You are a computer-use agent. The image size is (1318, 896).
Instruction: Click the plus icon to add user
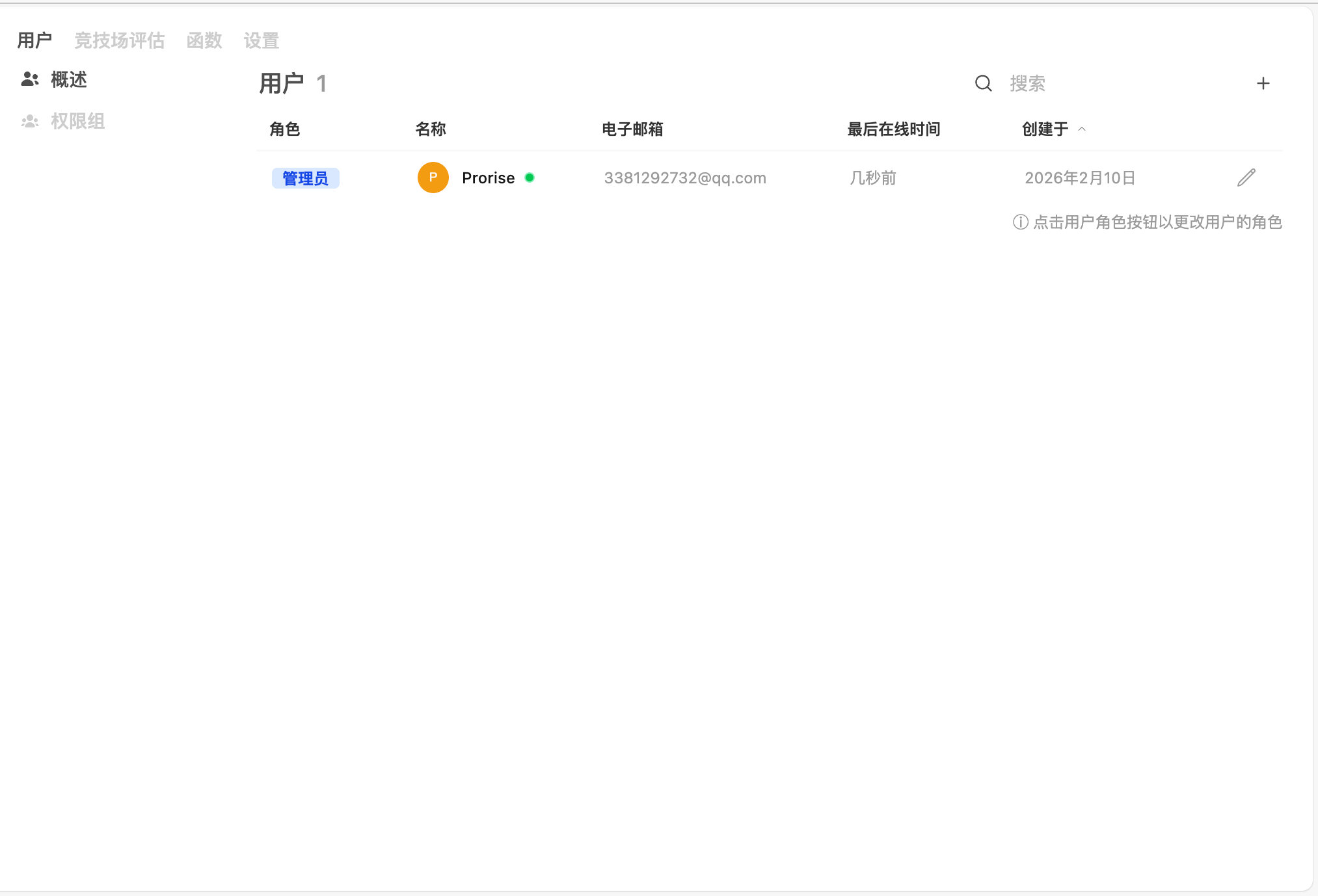(1263, 83)
